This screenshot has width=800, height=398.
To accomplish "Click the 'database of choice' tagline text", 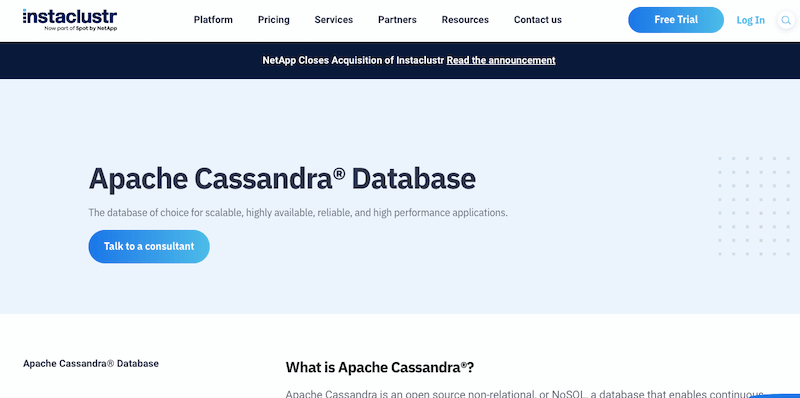I will tap(298, 212).
